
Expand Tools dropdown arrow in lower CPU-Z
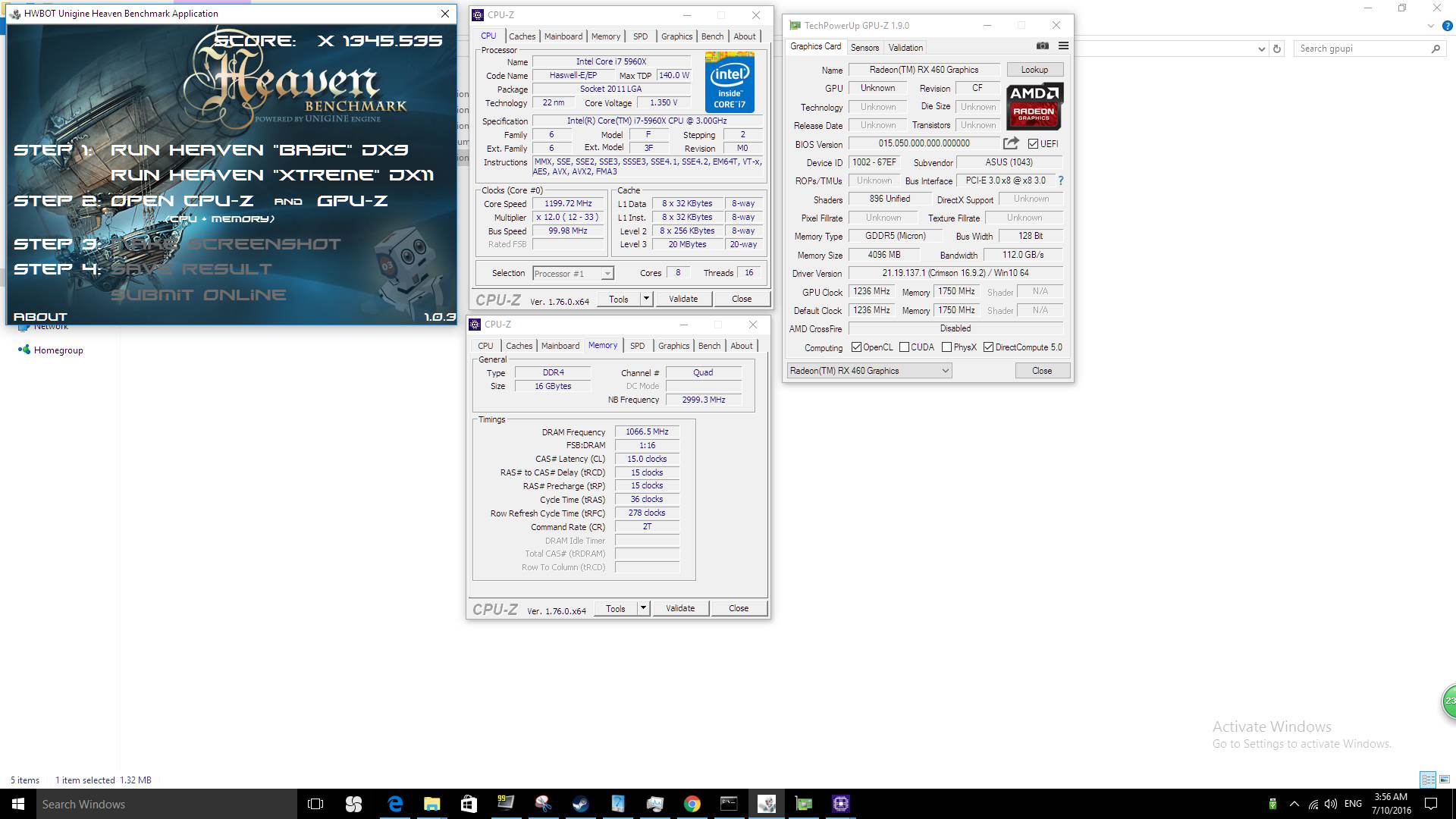coord(643,607)
